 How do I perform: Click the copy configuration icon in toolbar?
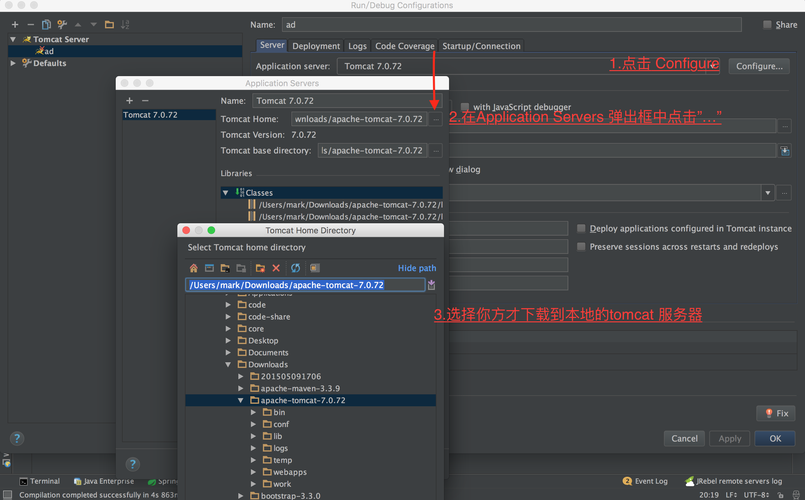coord(46,24)
